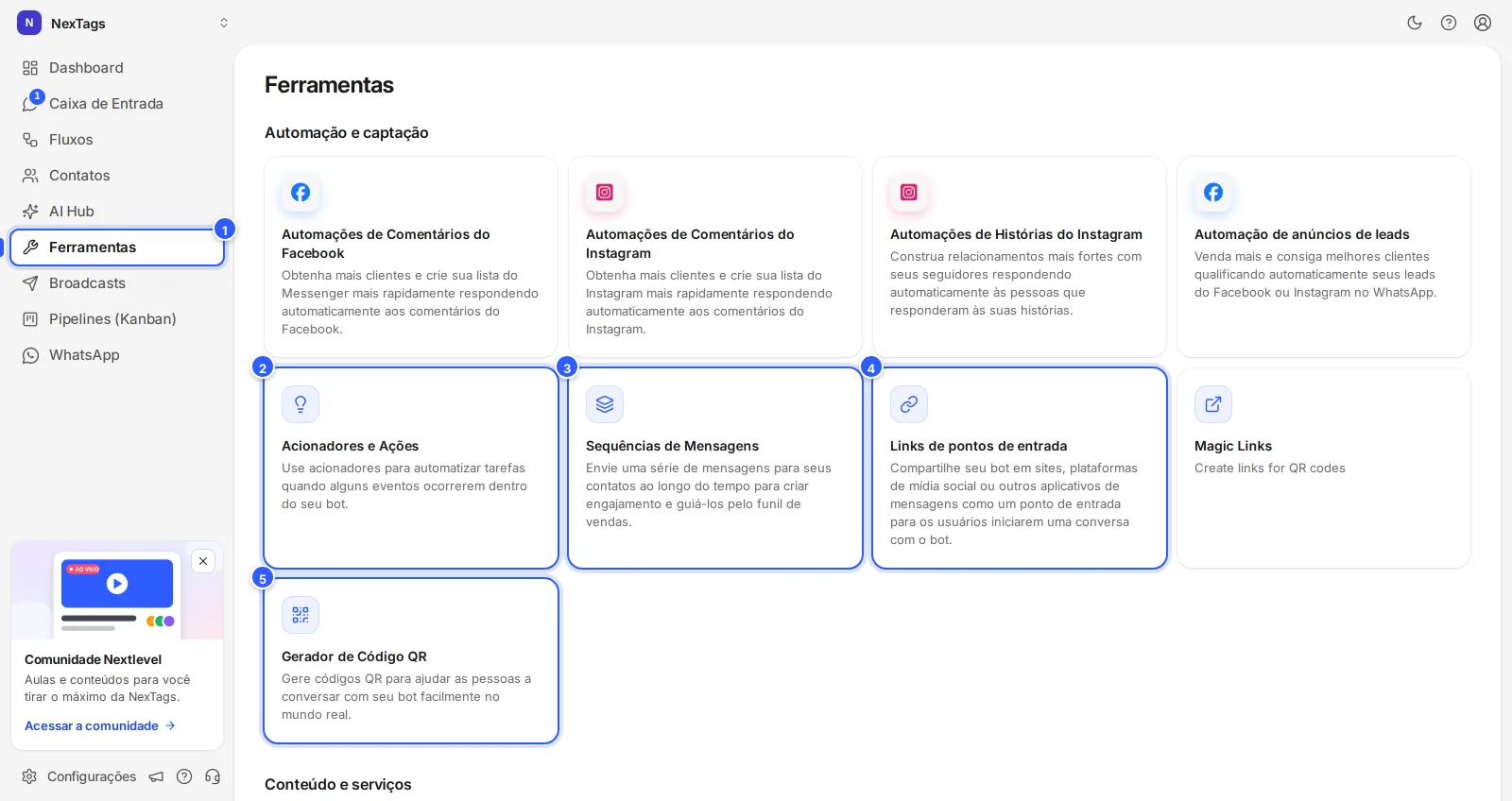Click megaphone announcements icon in sidebar footer

coord(156,776)
